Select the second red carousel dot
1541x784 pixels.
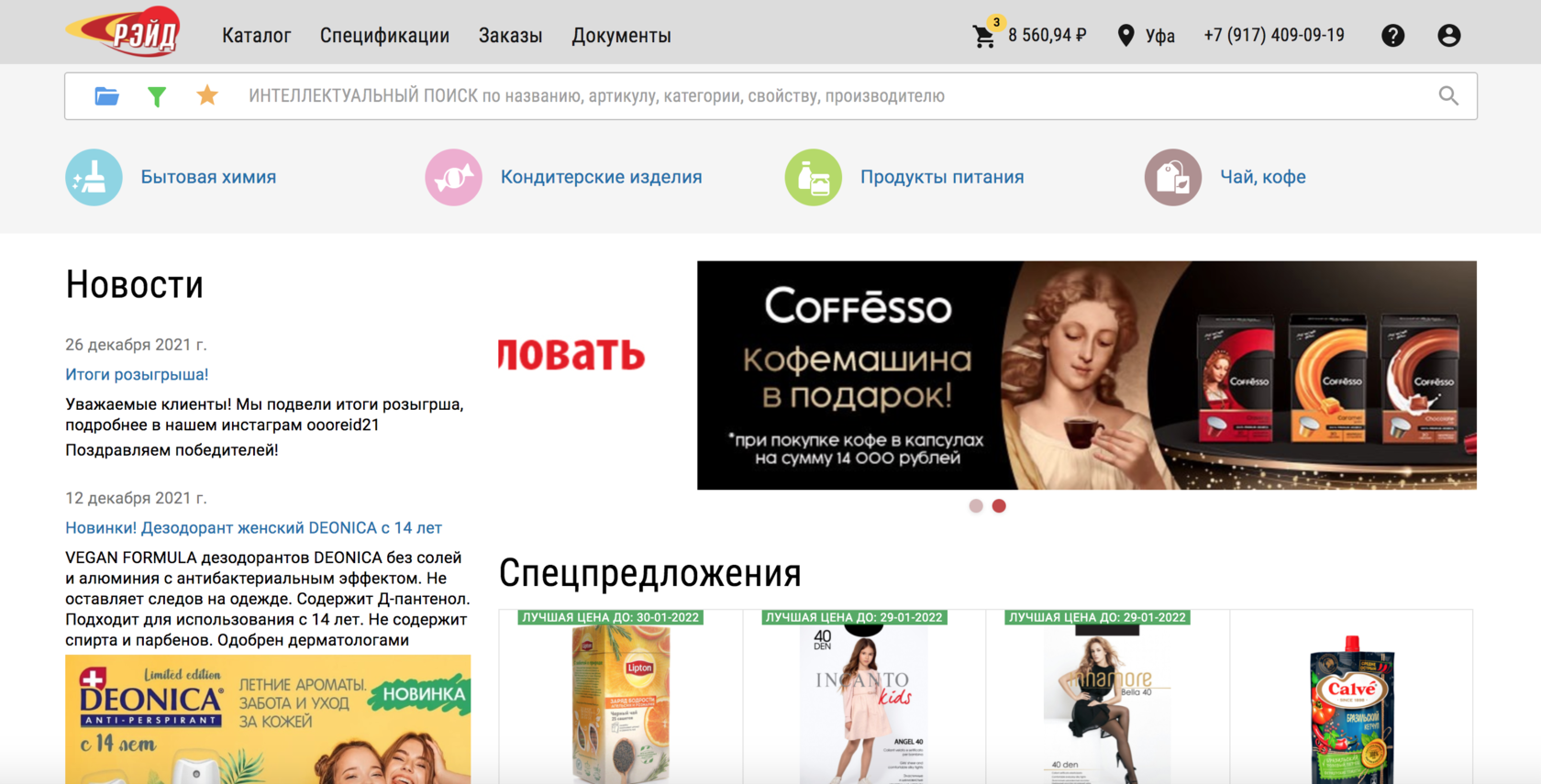(999, 506)
